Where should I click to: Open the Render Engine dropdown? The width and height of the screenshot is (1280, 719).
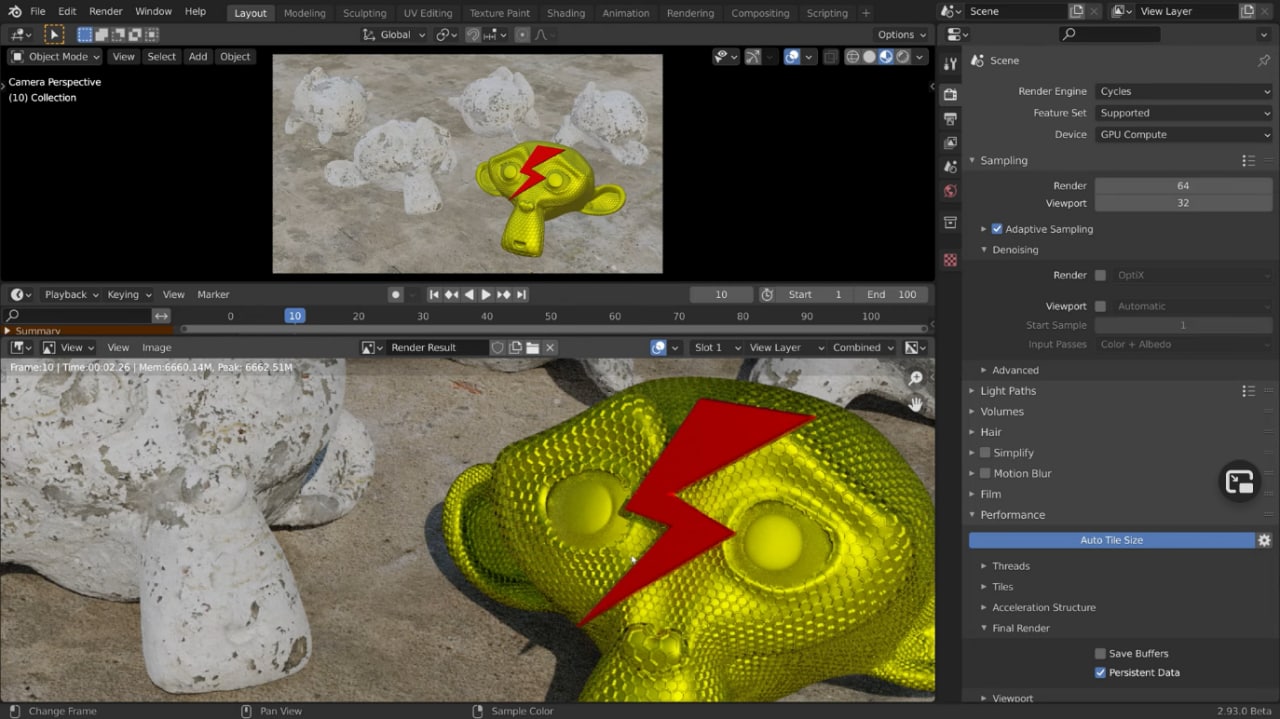(x=1183, y=91)
